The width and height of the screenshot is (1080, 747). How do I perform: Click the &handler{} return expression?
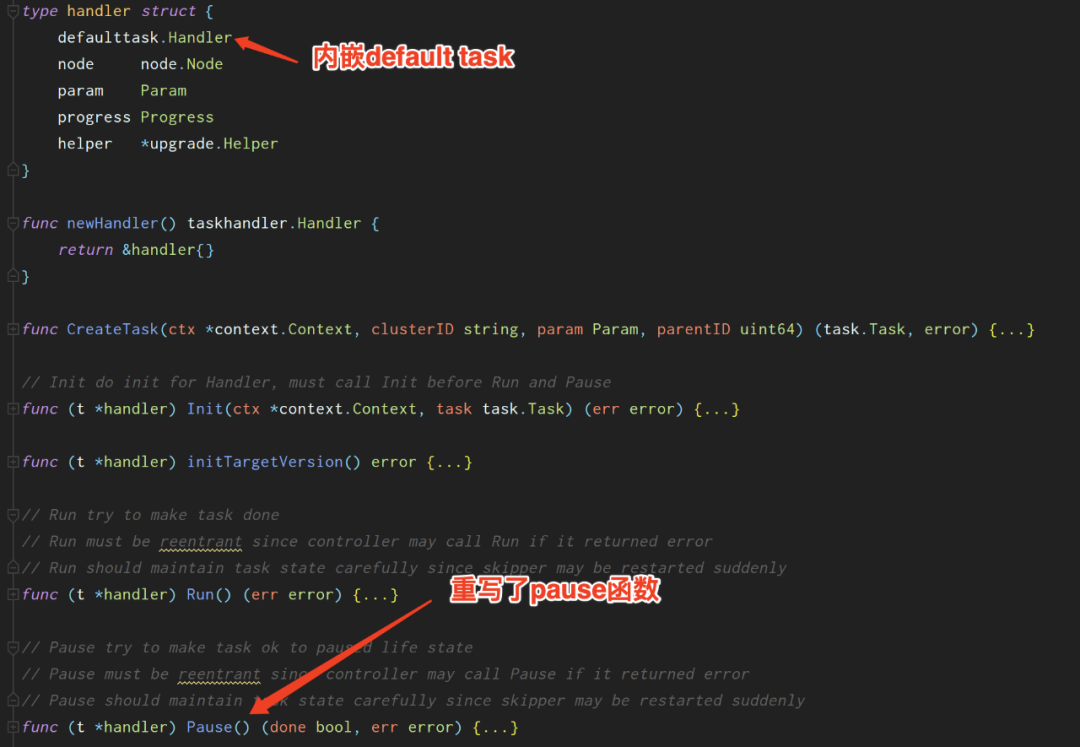[168, 250]
